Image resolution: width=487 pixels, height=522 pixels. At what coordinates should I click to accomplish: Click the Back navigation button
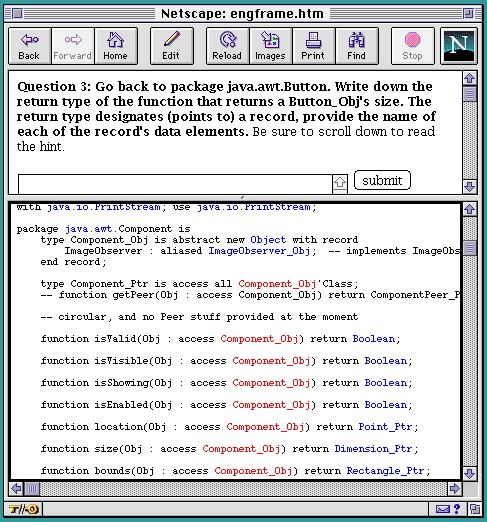tap(29, 46)
